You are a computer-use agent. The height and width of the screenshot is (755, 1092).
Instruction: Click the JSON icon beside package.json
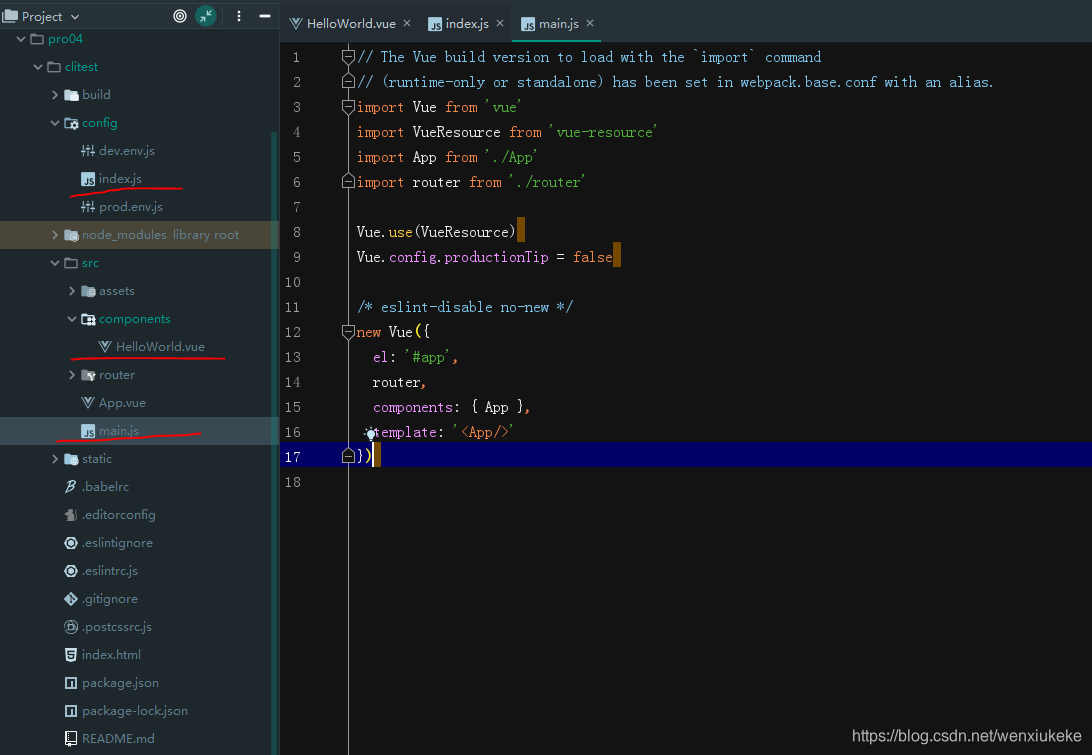70,683
